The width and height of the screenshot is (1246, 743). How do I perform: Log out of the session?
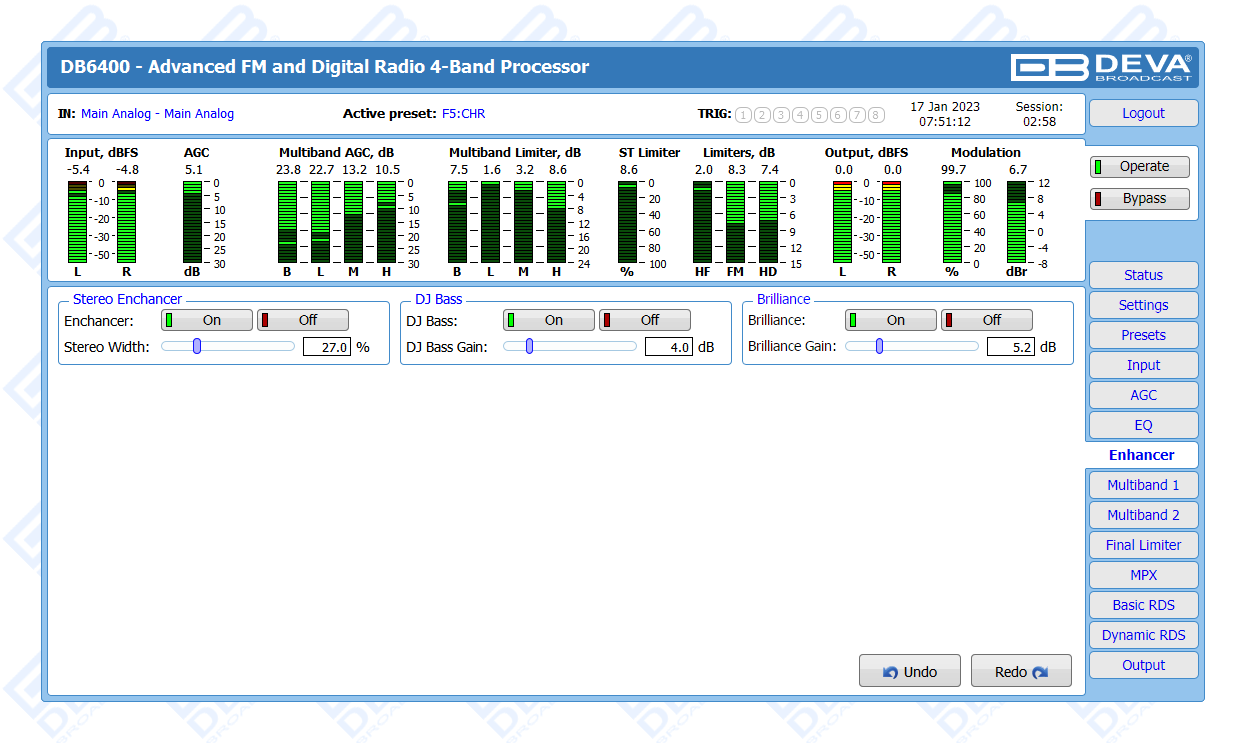[1143, 113]
